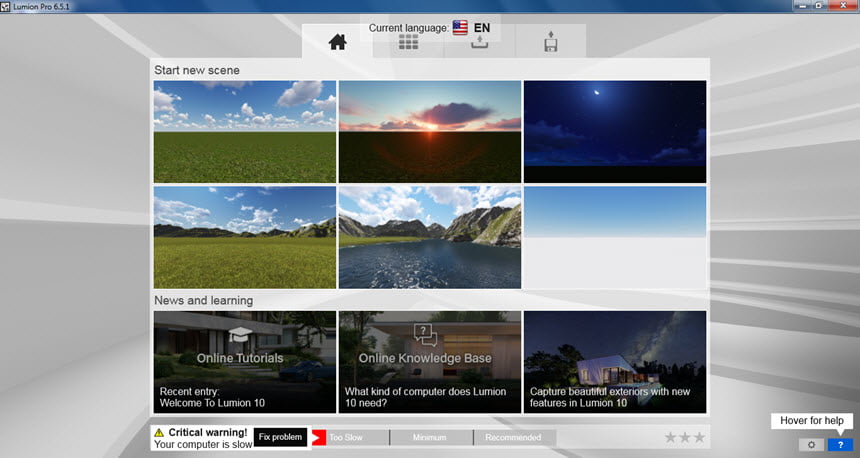Close the Lumion Pro window
Screen dimensions: 860x458
click(844, 5)
